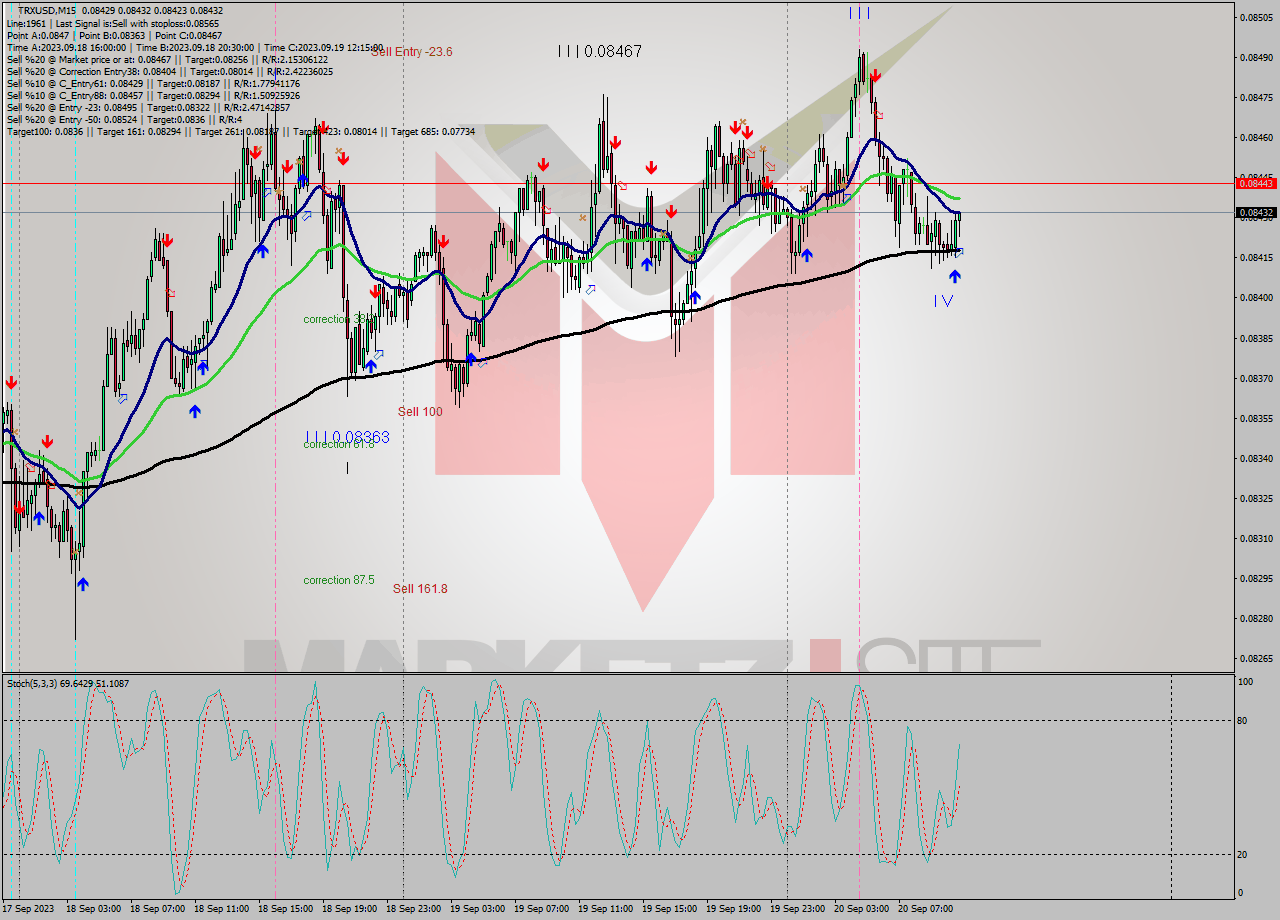Image resolution: width=1280 pixels, height=920 pixels.
Task: Click the stochastic 100 level label
Action: [x=1246, y=682]
